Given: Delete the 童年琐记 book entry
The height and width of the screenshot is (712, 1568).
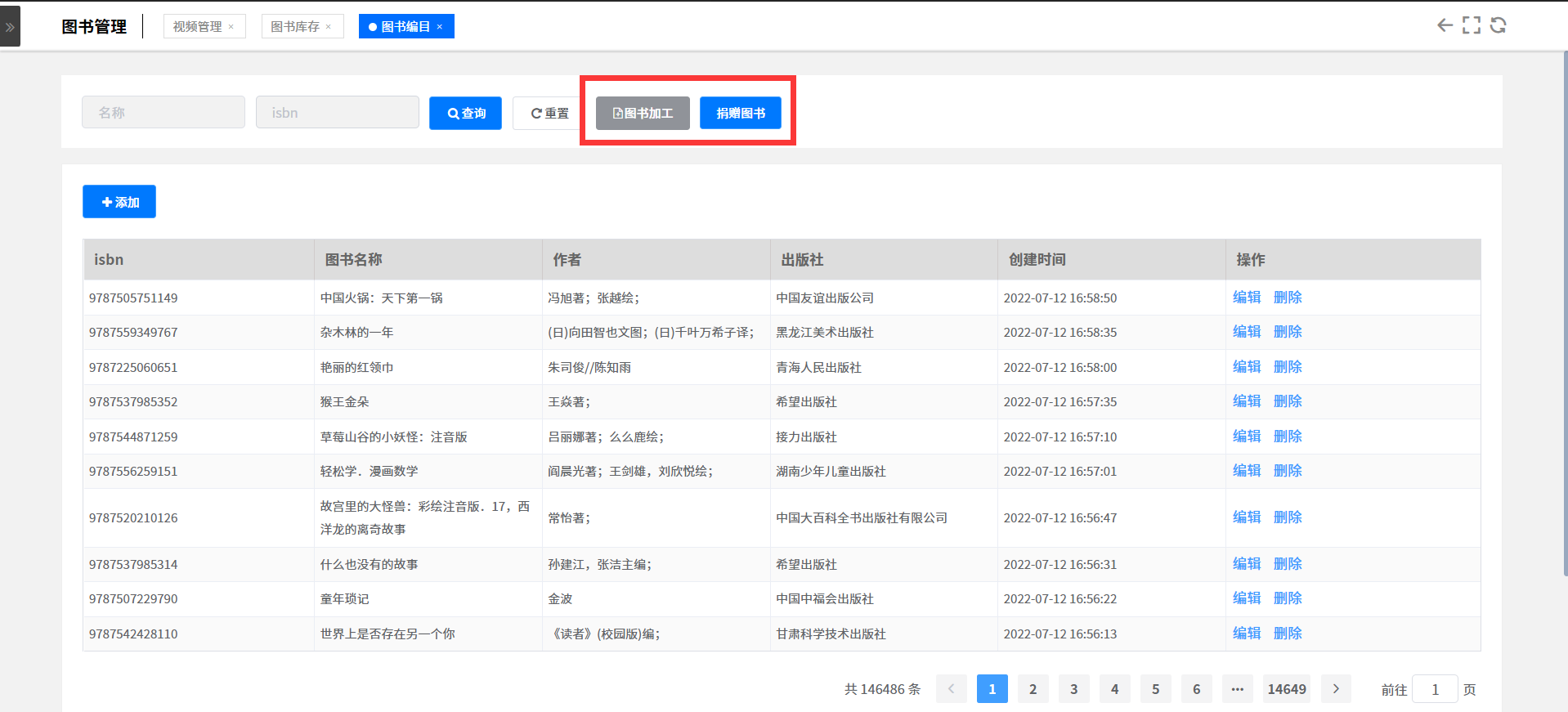Looking at the screenshot, I should [x=1288, y=598].
